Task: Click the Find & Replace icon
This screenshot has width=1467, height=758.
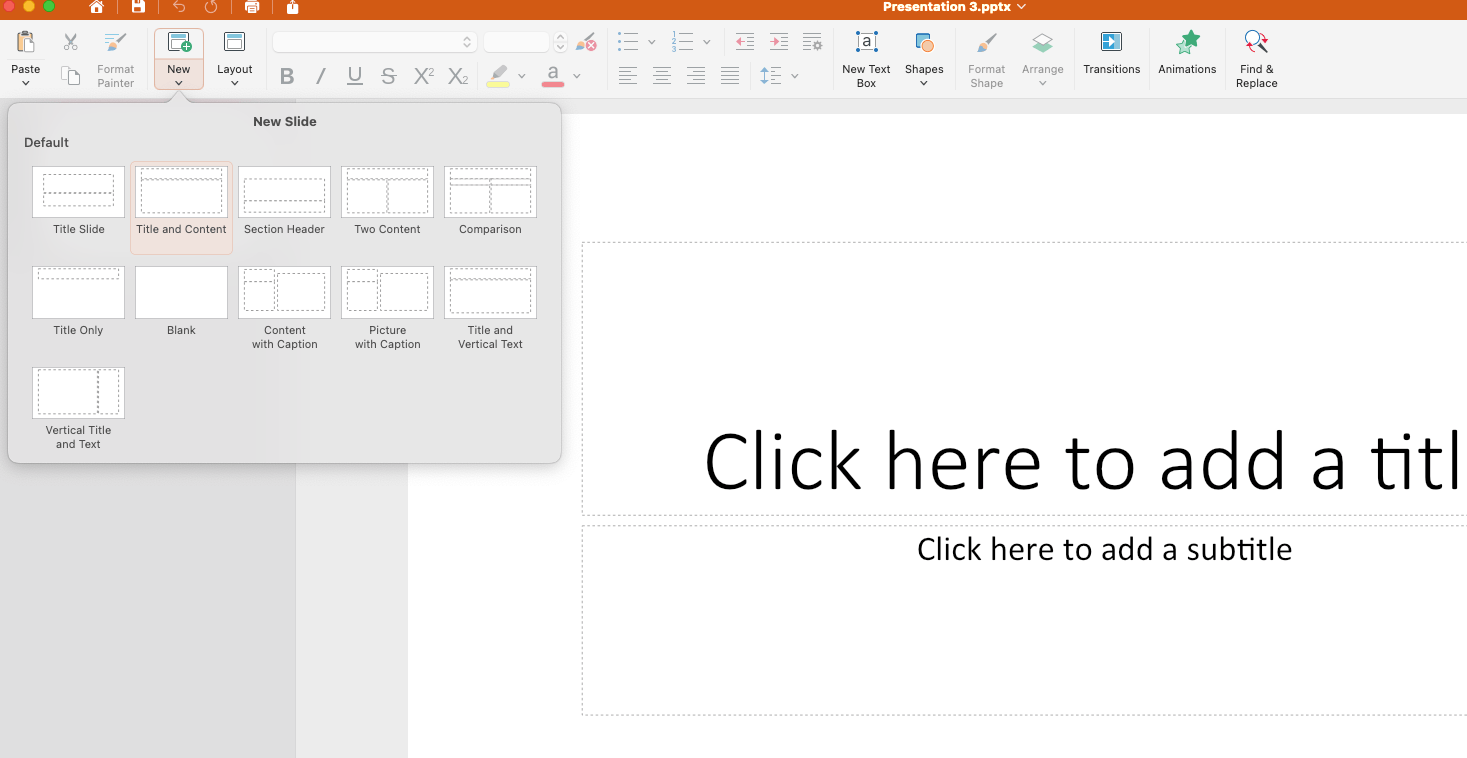Action: (x=1256, y=43)
